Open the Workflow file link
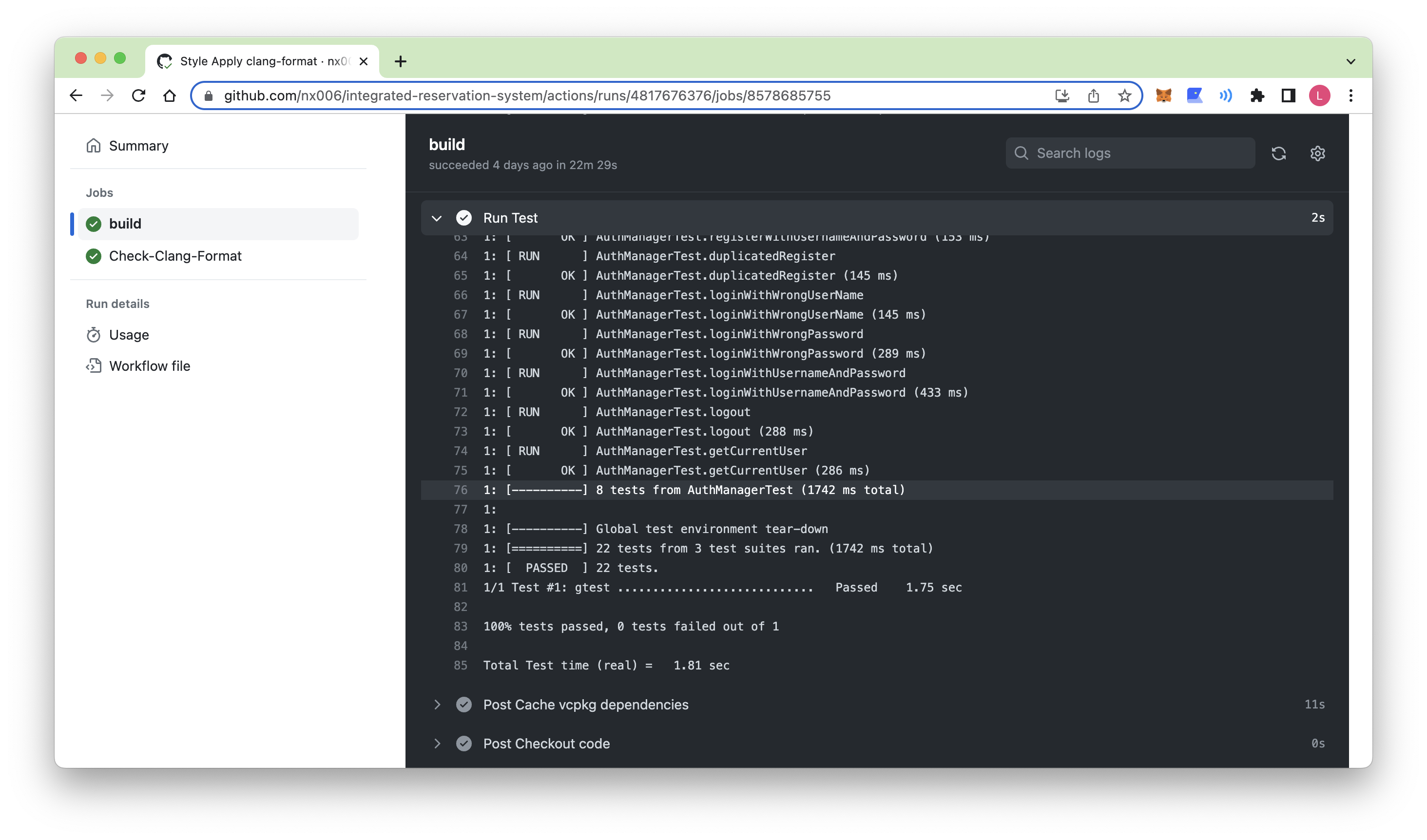This screenshot has width=1427, height=840. 150,366
